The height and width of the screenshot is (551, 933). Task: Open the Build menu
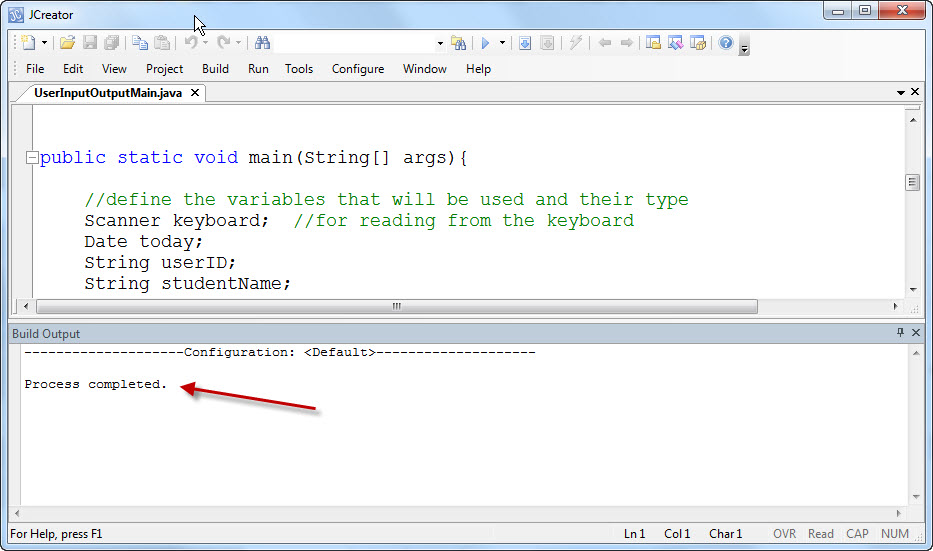tap(215, 69)
